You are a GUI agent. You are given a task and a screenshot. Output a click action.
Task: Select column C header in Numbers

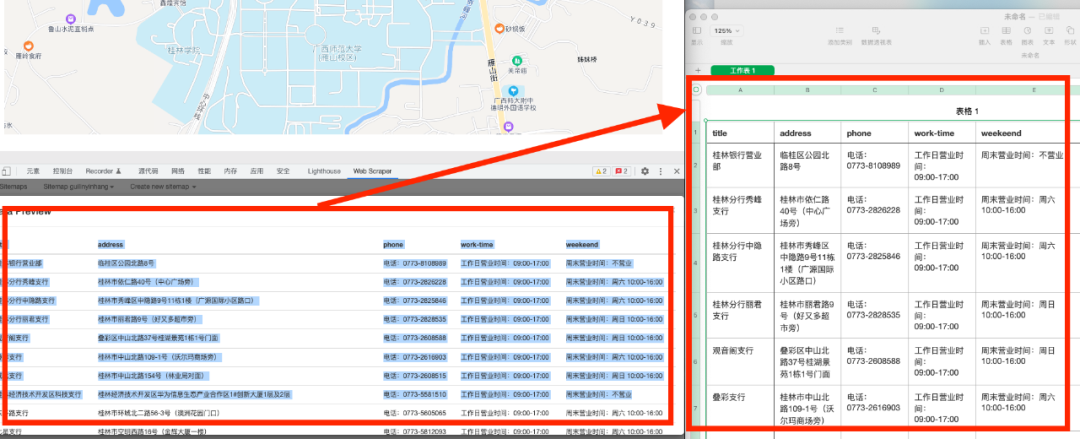[x=875, y=90]
